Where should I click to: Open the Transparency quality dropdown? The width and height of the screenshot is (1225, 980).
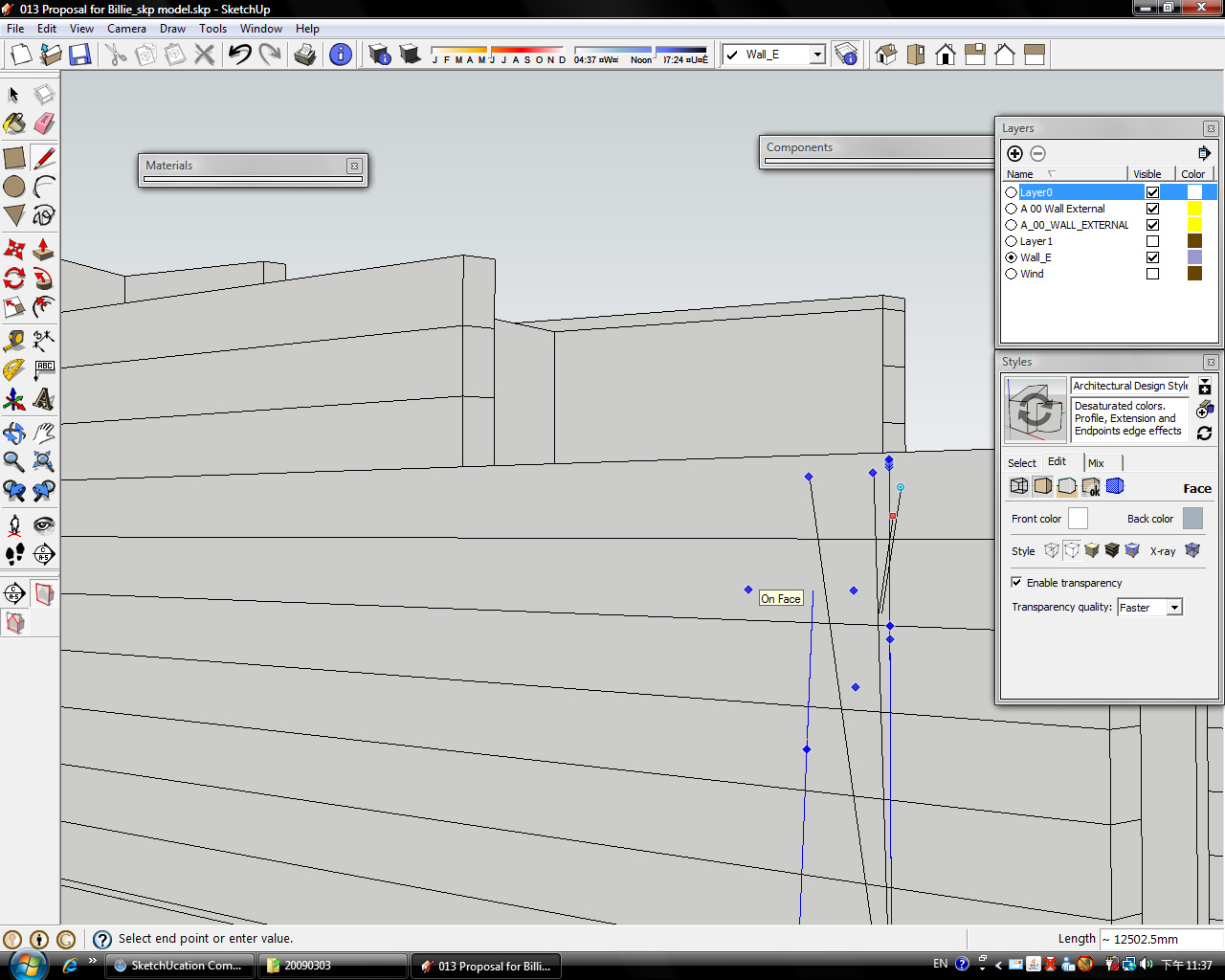(1174, 608)
